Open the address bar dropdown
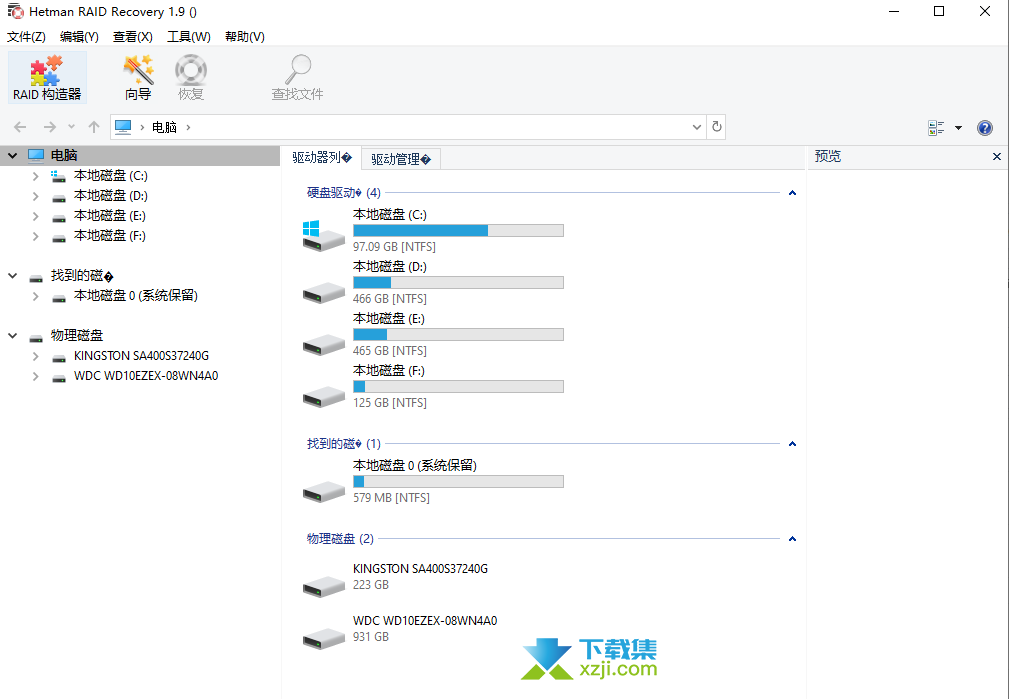1009x699 pixels. pos(696,127)
